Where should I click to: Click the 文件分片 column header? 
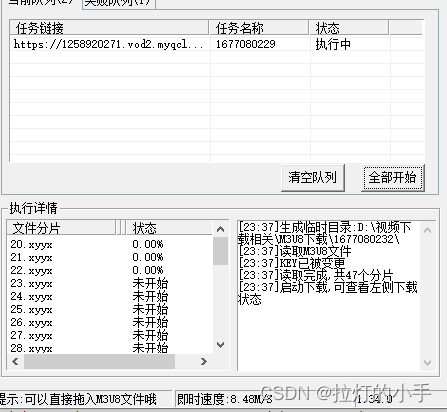(61, 228)
